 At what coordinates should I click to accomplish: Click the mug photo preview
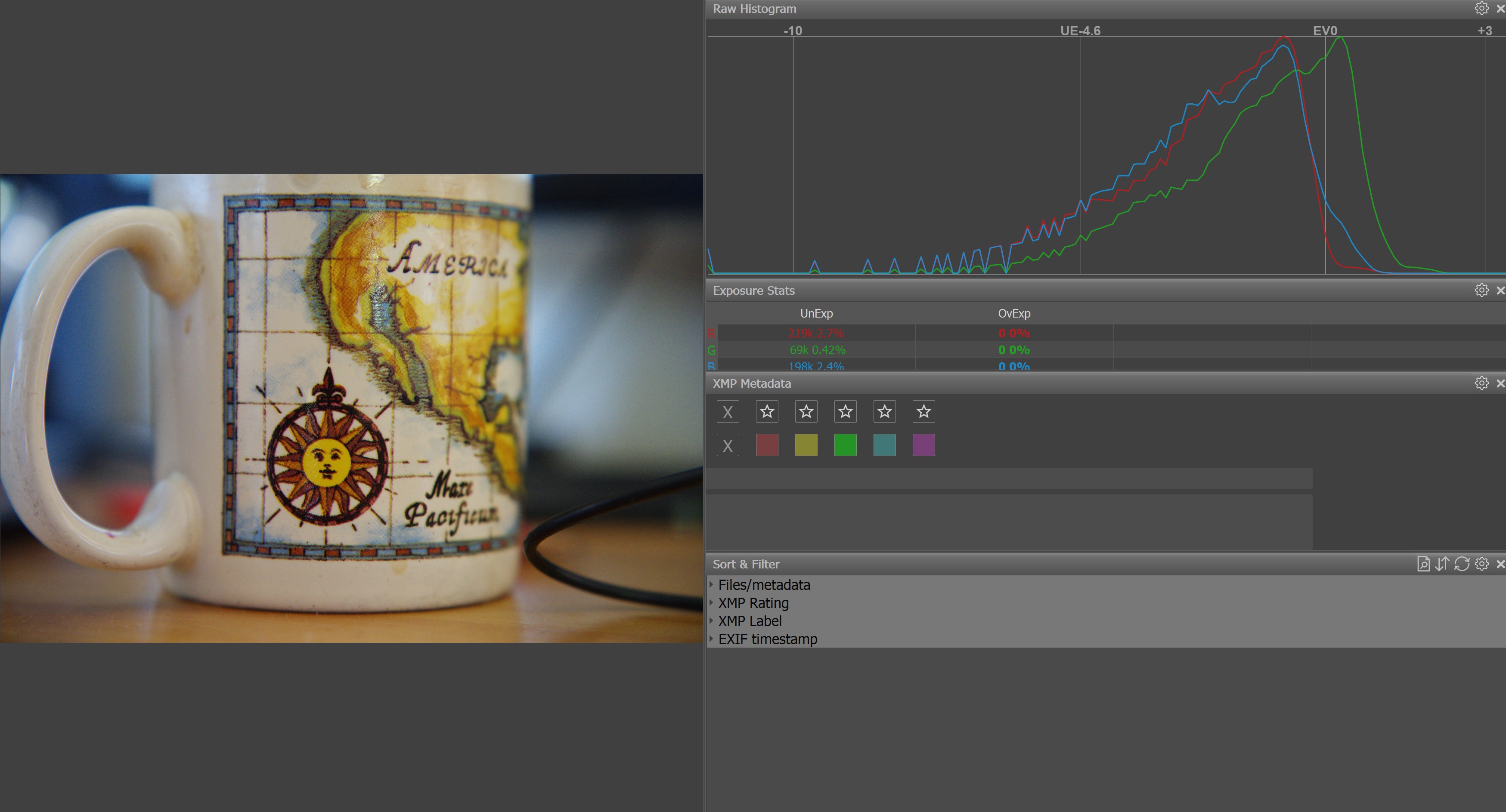click(x=351, y=409)
